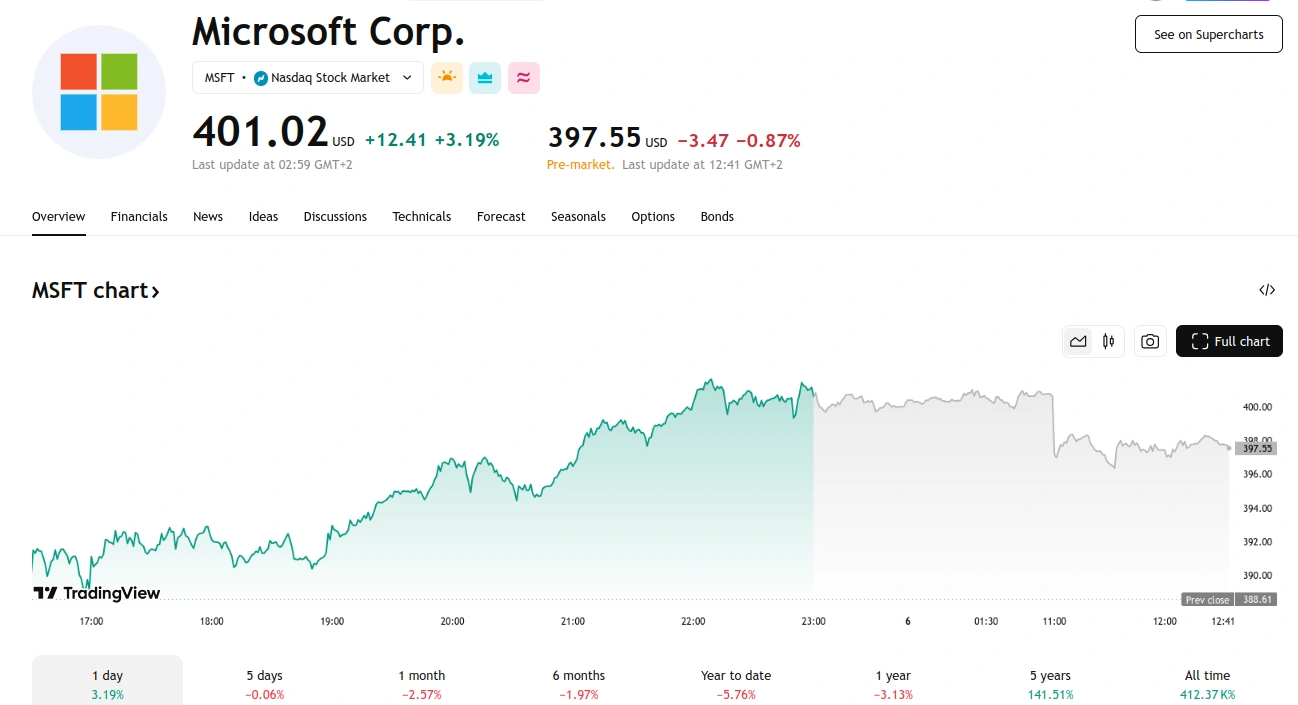Click the TradingView logo on the chart

point(96,592)
